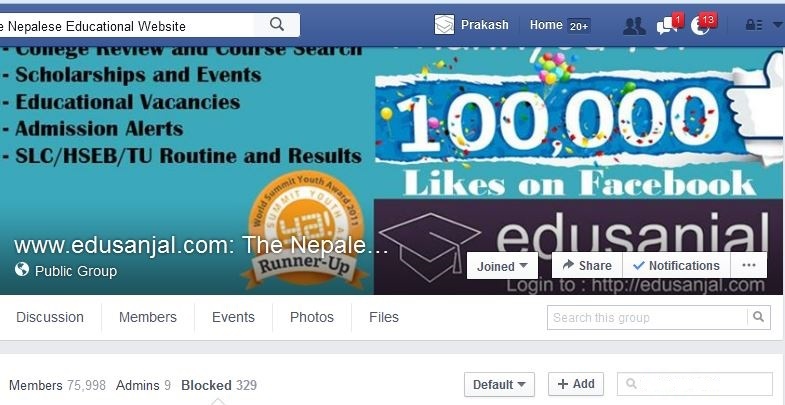Go to Home in the top bar
785x405 pixels.
tap(546, 25)
